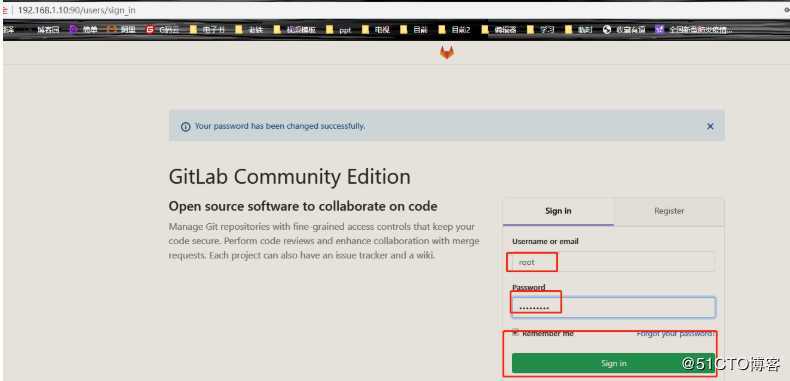Open the 目前2 bookmark folder
Image resolution: width=790 pixels, height=381 pixels.
454,30
